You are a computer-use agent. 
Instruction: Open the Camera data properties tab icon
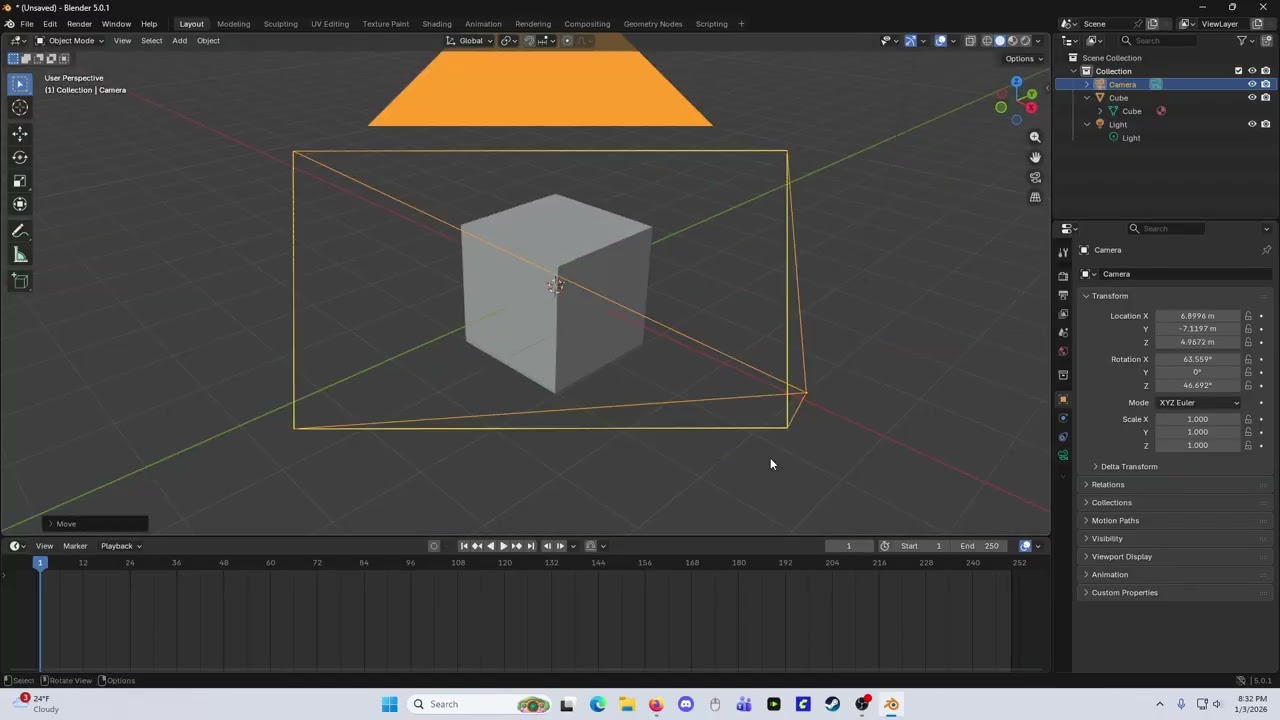1063,456
